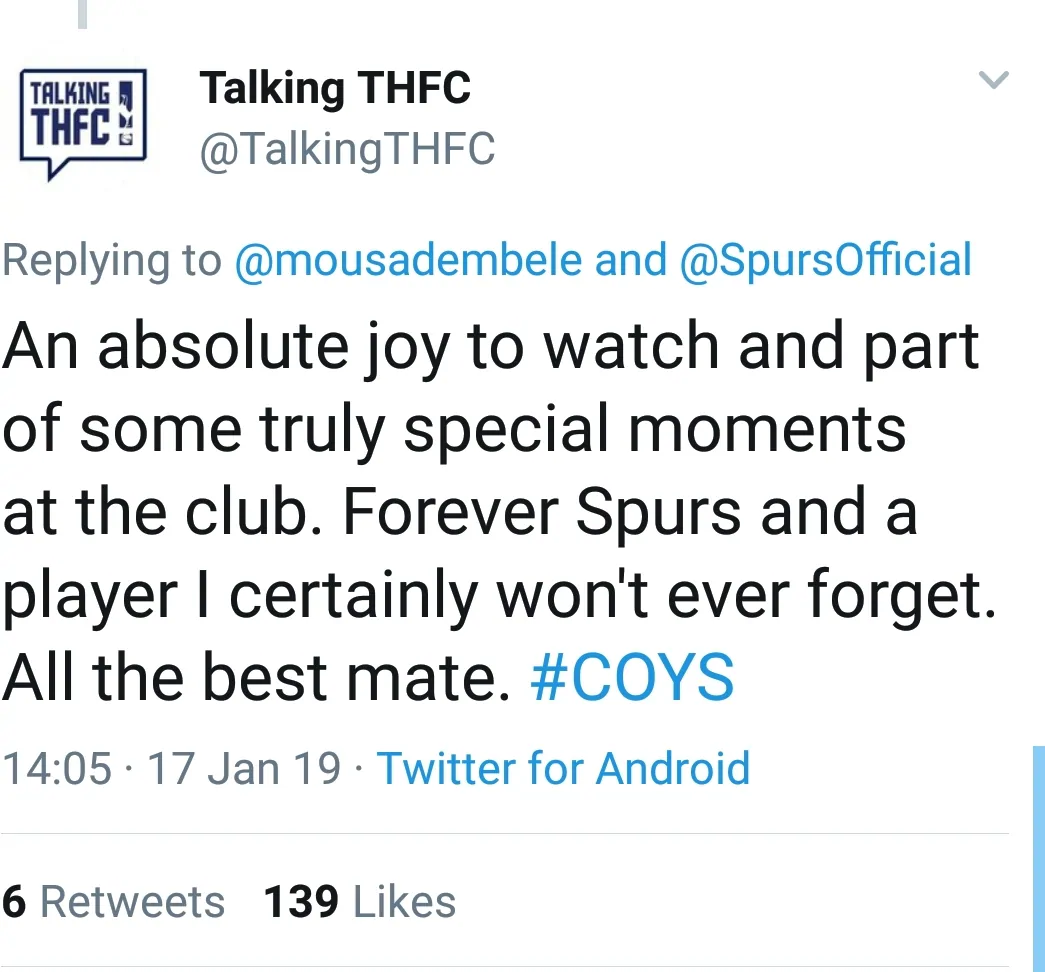View the 139 Likes list
This screenshot has height=972, width=1045.
click(x=359, y=902)
